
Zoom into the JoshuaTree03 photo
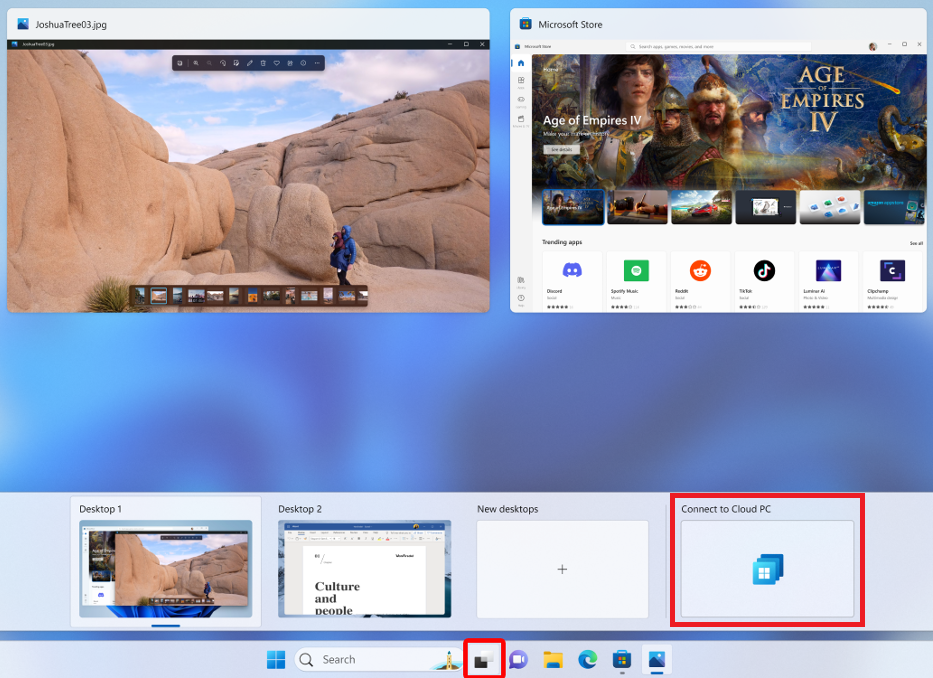196,62
